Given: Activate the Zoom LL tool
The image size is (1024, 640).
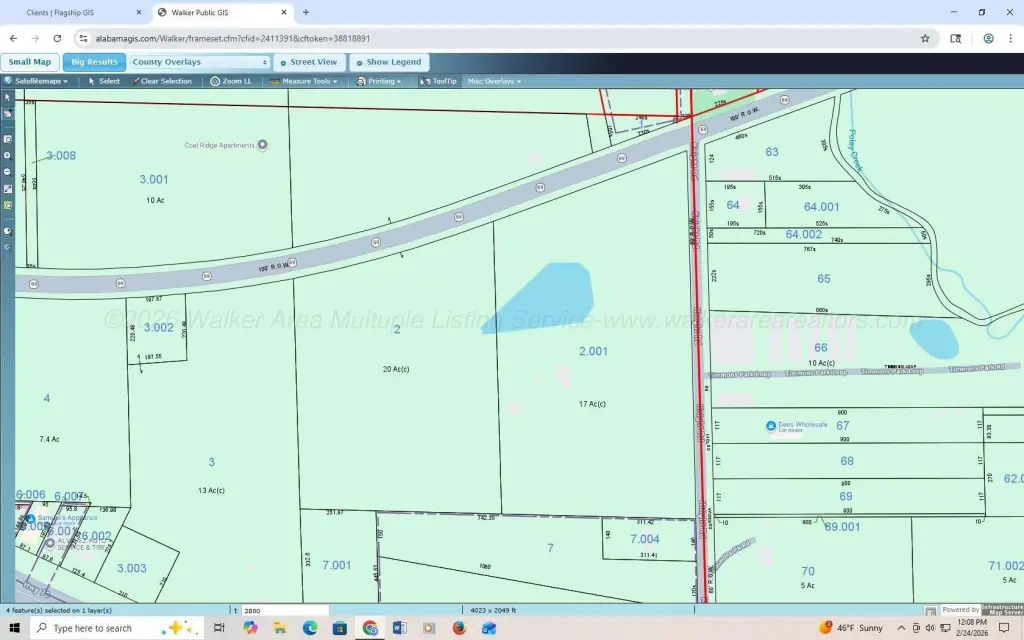Looking at the screenshot, I should tap(231, 81).
